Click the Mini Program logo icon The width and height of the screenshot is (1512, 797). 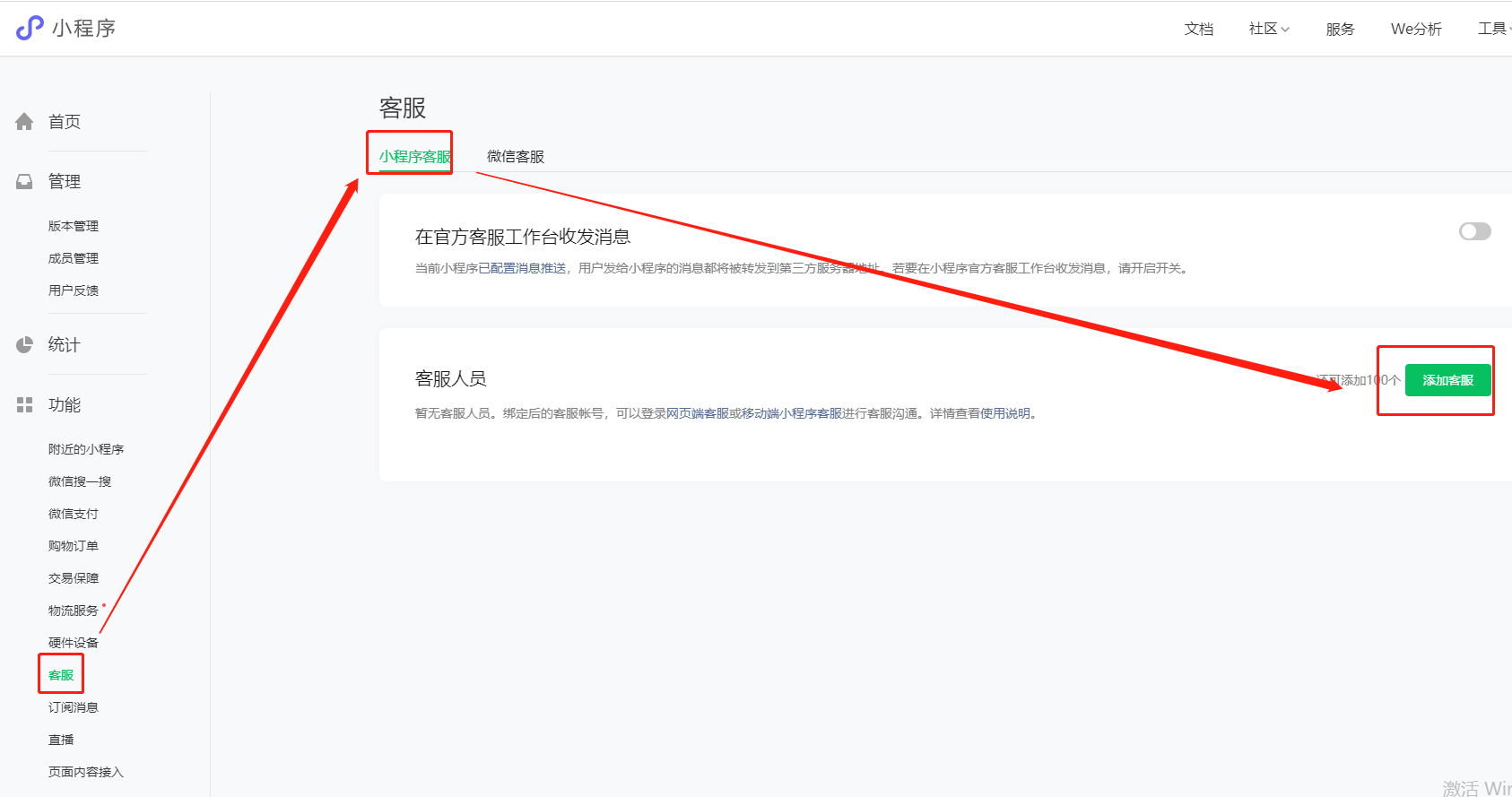pyautogui.click(x=30, y=28)
